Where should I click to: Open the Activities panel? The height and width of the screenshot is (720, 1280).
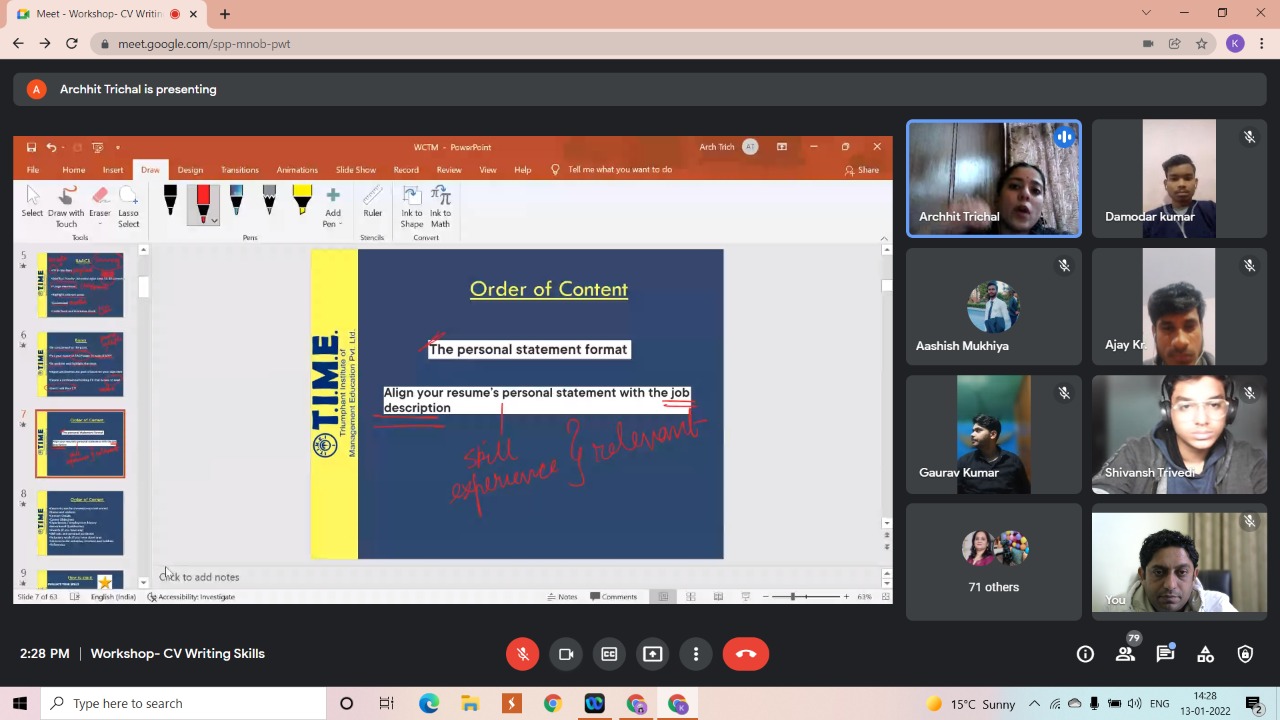(x=1205, y=654)
